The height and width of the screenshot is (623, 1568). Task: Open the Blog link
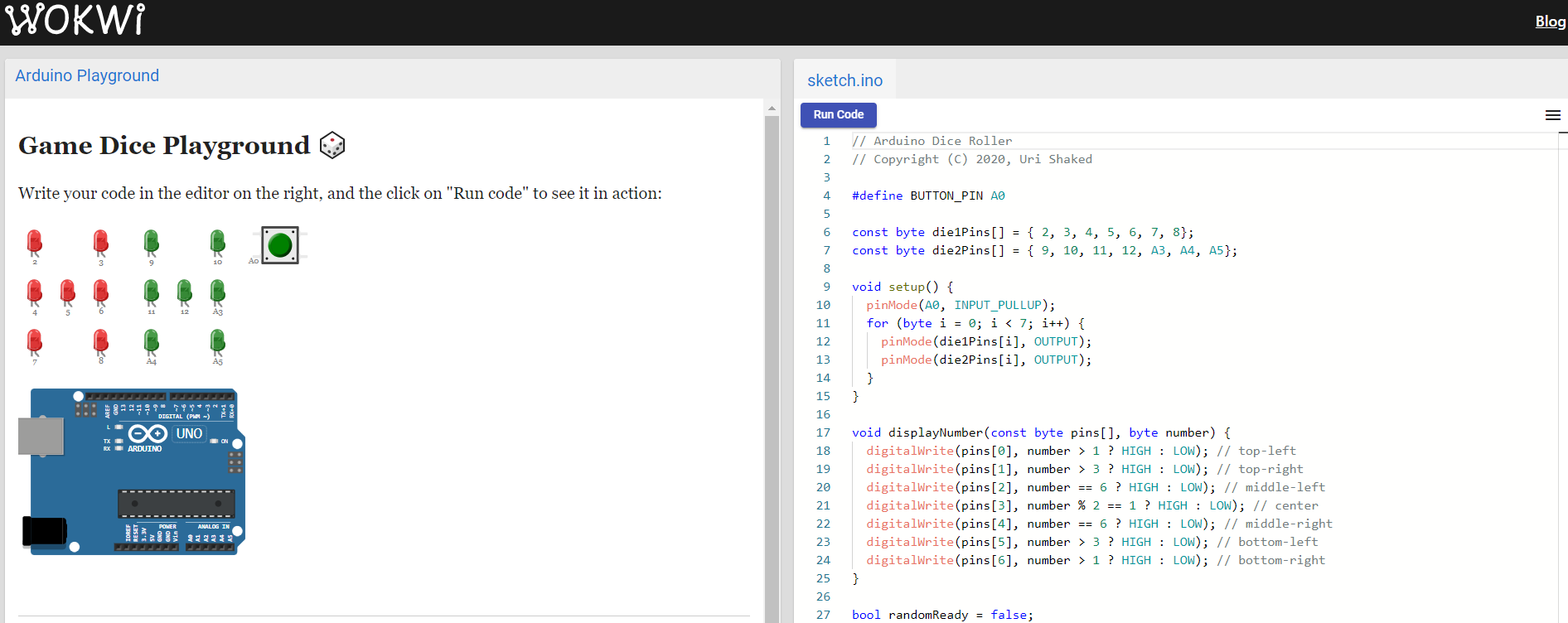pyautogui.click(x=1550, y=22)
